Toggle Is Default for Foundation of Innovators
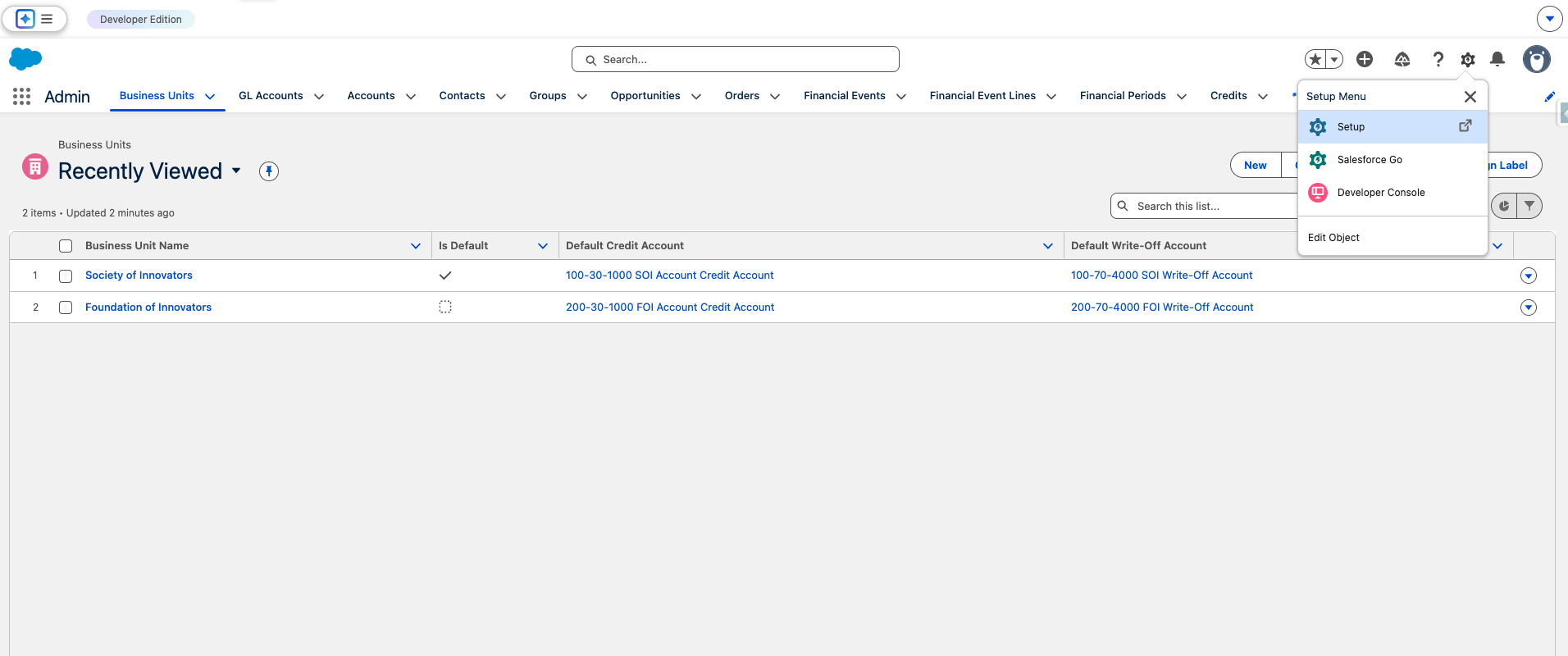 click(x=445, y=307)
